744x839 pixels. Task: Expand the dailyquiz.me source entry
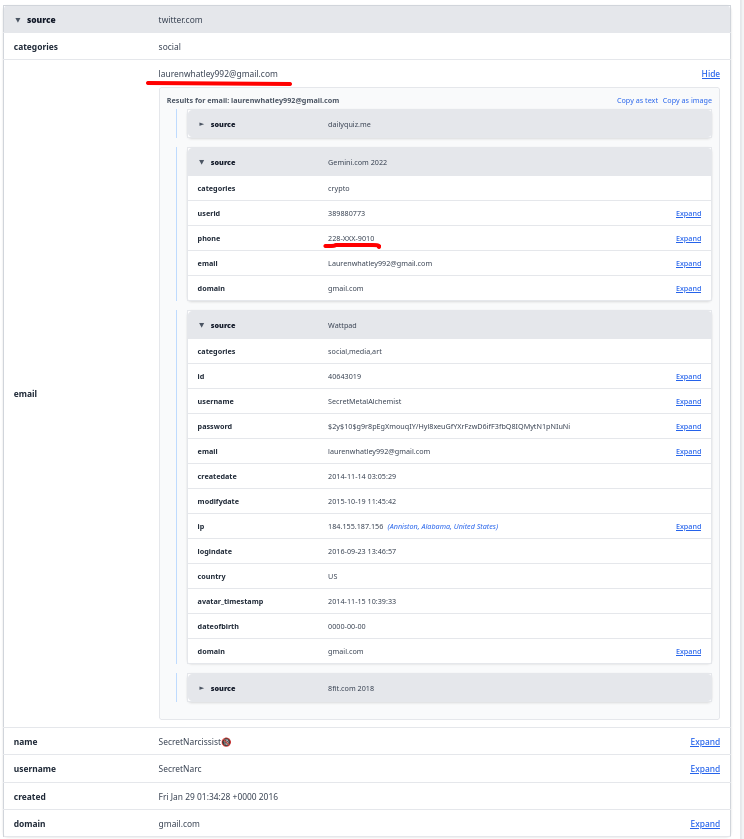tap(201, 125)
